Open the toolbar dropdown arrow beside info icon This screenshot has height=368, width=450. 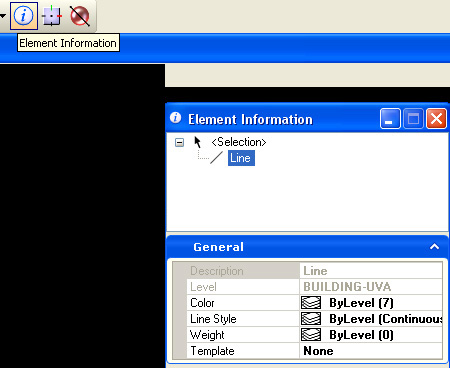click(3, 16)
